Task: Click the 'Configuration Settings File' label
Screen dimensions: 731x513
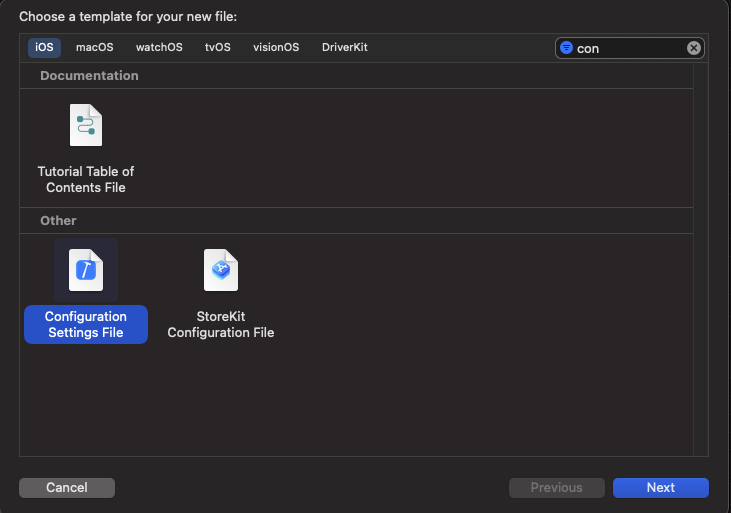Action: point(86,325)
